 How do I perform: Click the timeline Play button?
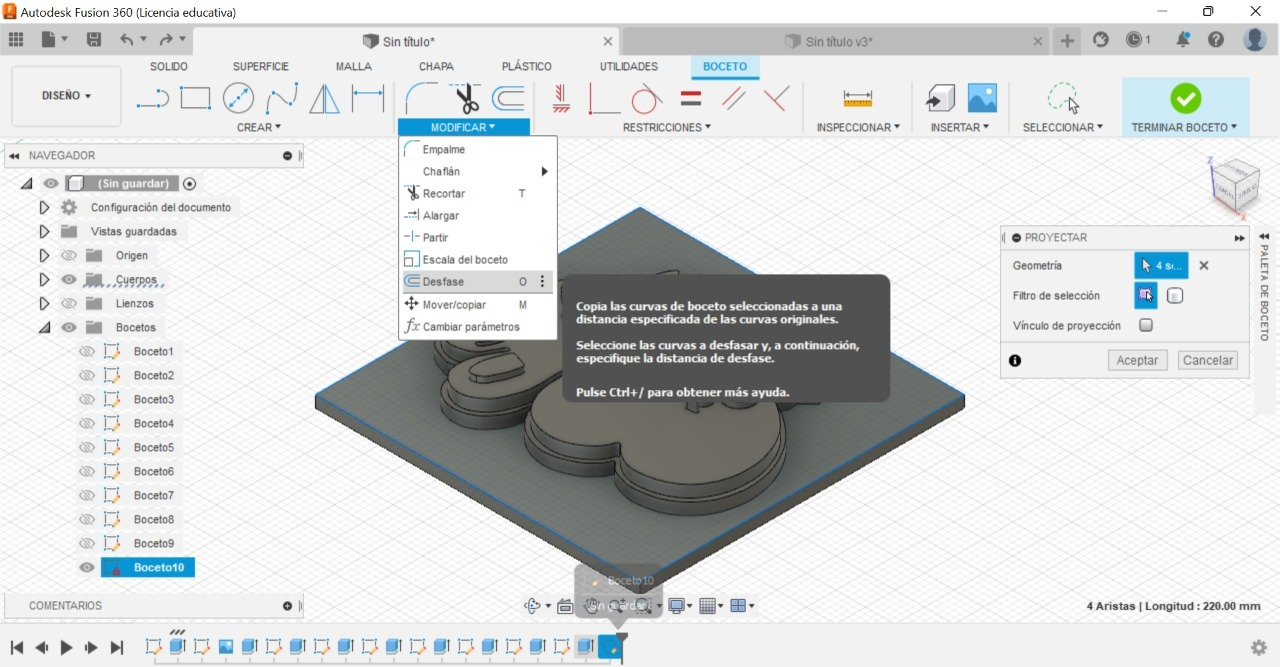(66, 648)
